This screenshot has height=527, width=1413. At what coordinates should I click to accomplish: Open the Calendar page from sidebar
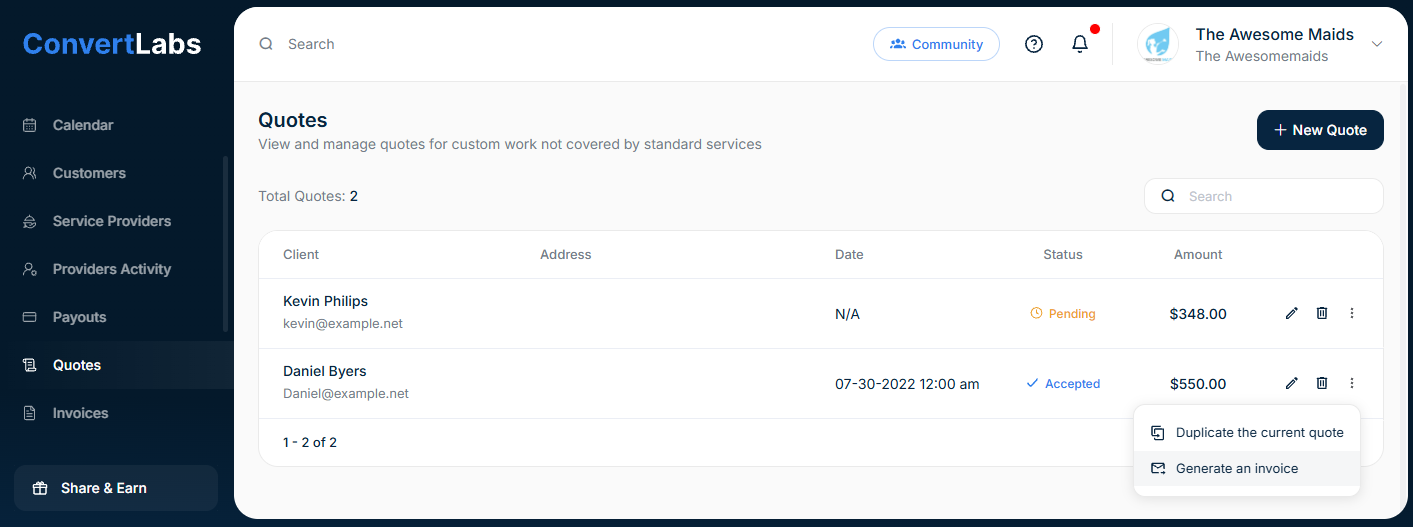(x=83, y=125)
